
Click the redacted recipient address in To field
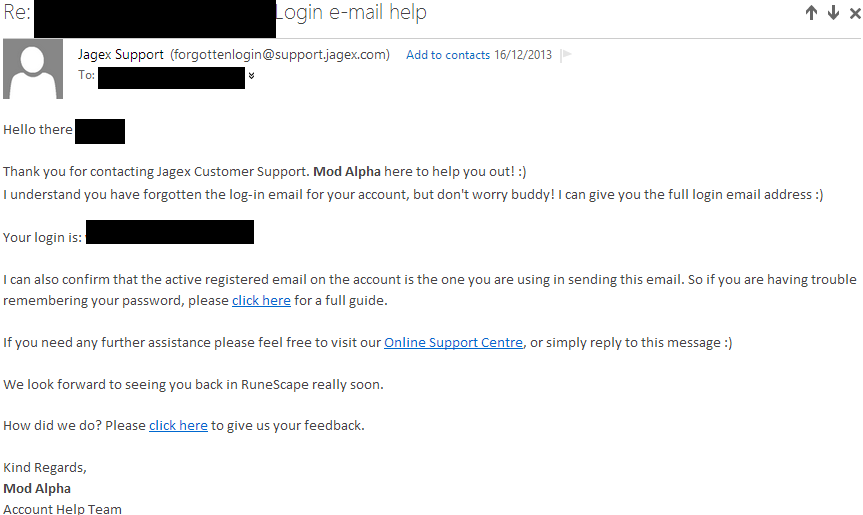[171, 78]
